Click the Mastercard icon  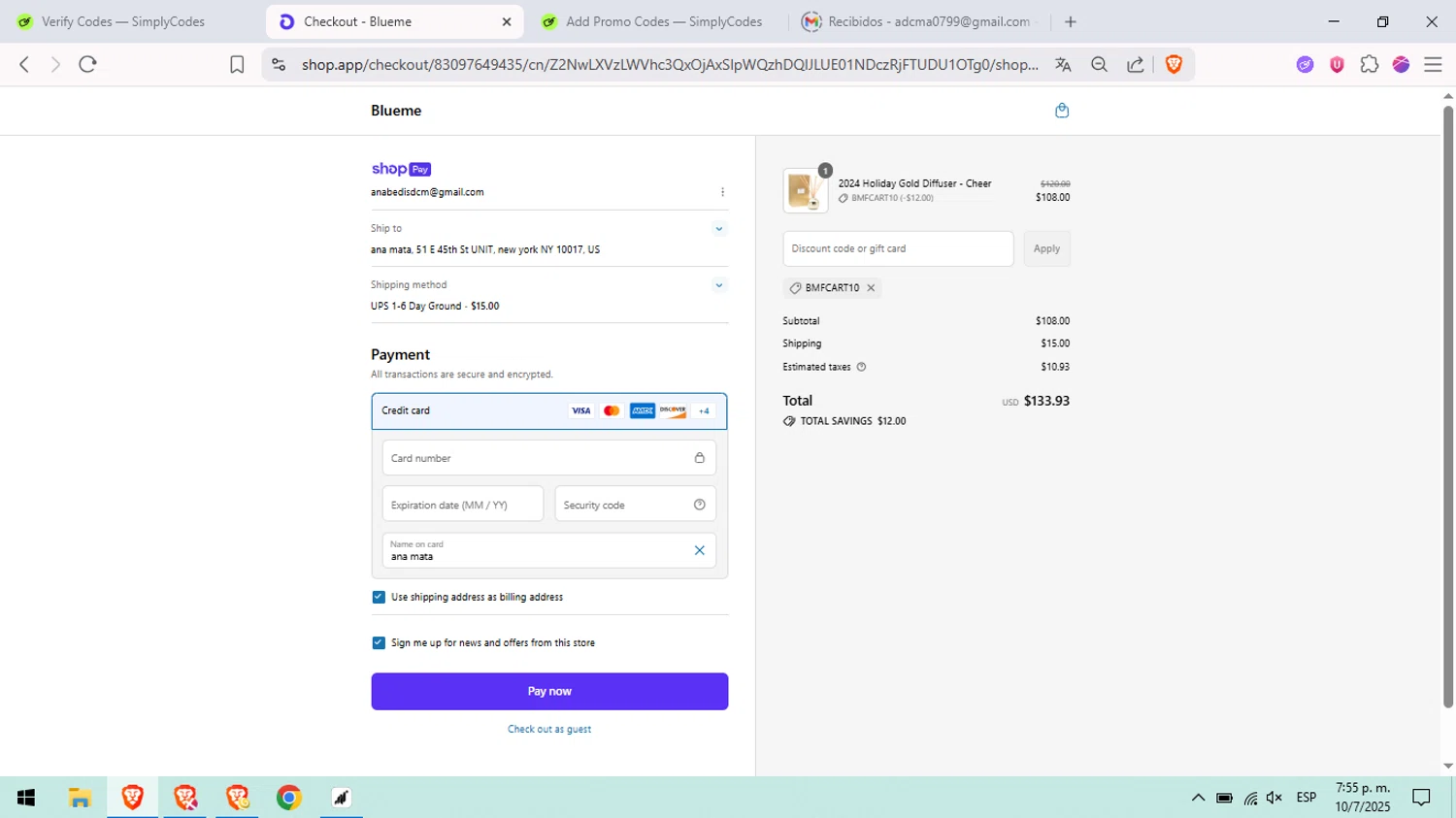[612, 411]
